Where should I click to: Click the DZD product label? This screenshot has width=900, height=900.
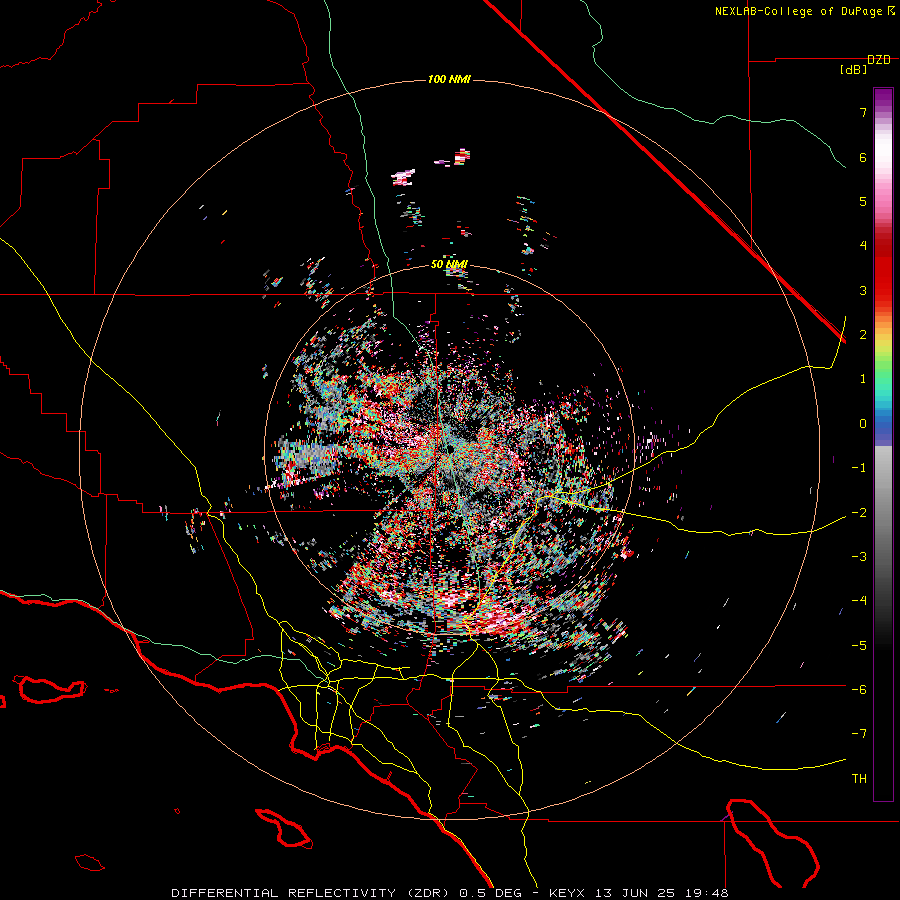[879, 60]
